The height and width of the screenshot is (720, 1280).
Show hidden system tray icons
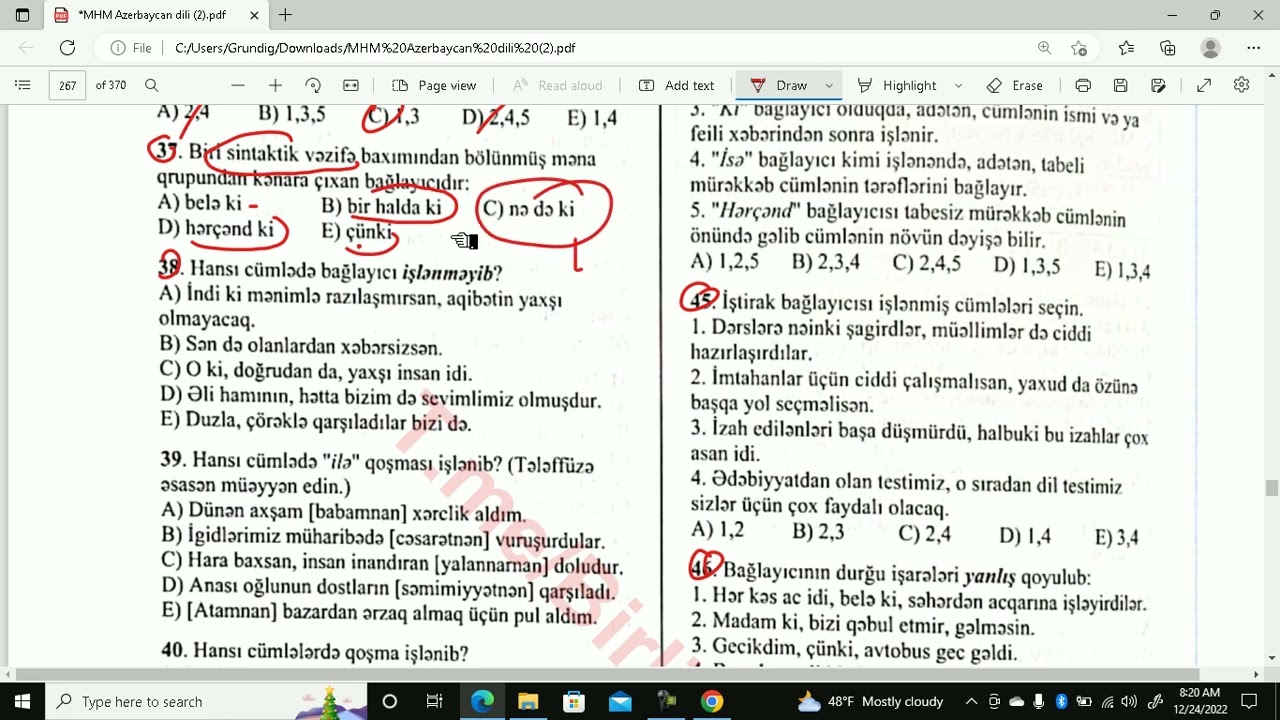click(x=971, y=701)
